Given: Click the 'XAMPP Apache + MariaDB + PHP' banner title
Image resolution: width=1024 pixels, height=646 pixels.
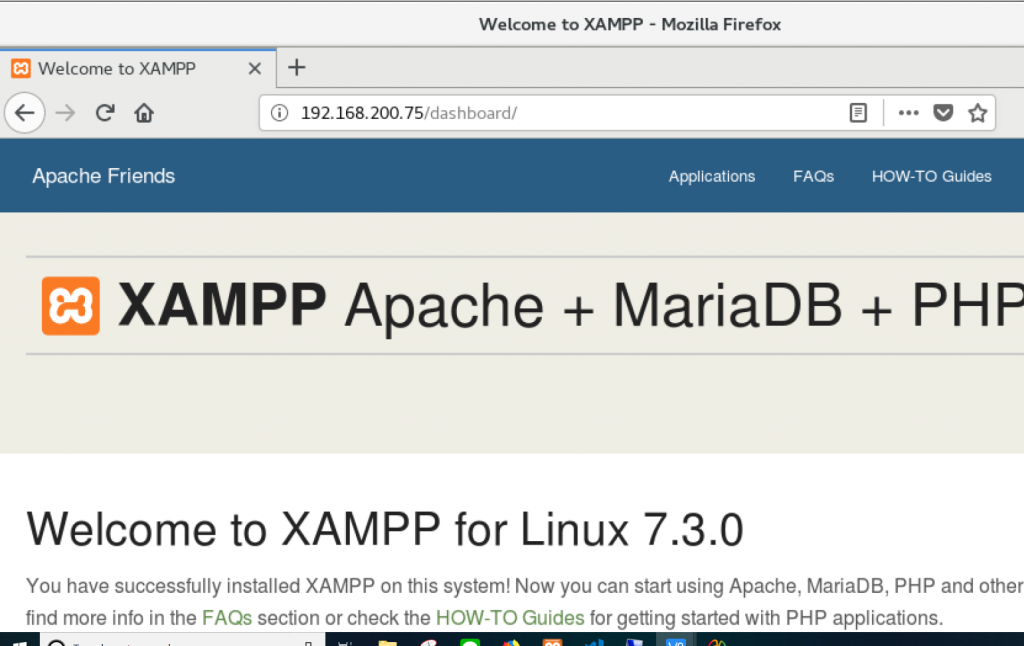Looking at the screenshot, I should point(571,306).
